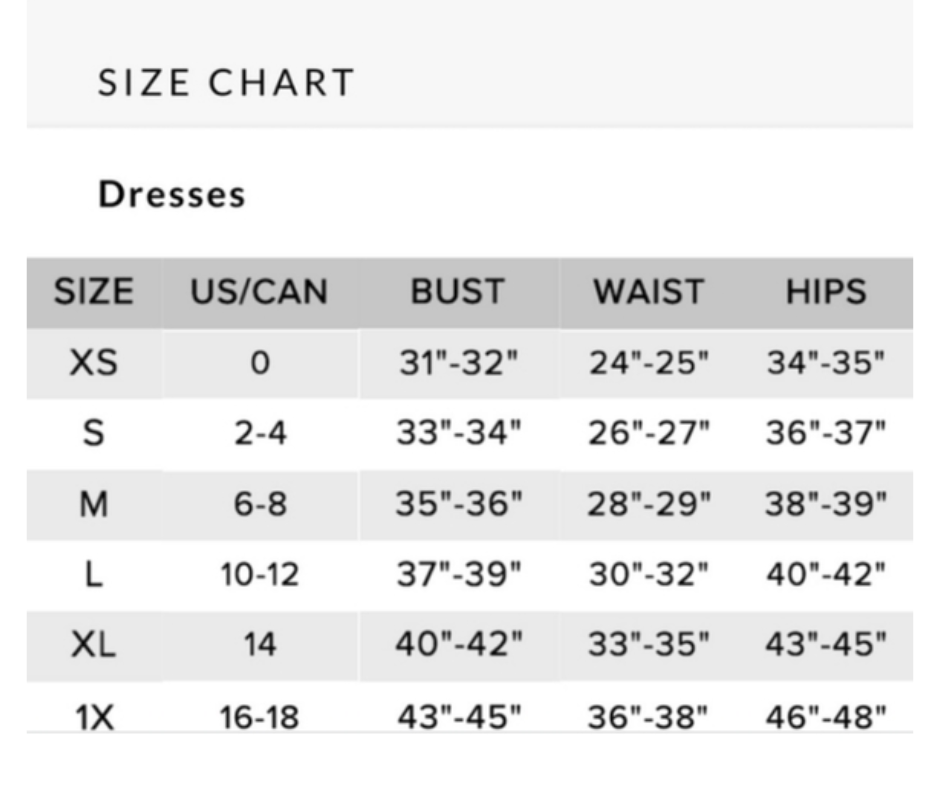Select the US/CAN 10-12 cell

click(259, 575)
